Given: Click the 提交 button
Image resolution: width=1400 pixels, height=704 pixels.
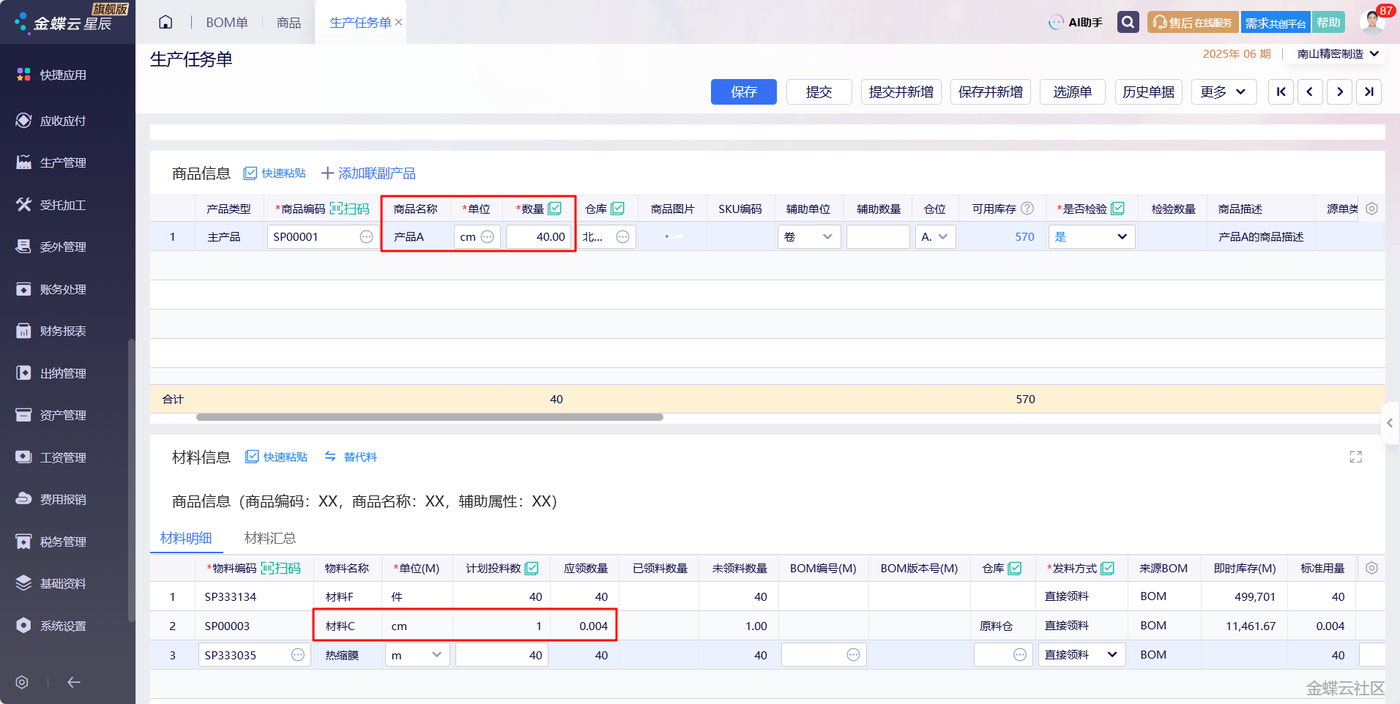Looking at the screenshot, I should click(x=819, y=92).
